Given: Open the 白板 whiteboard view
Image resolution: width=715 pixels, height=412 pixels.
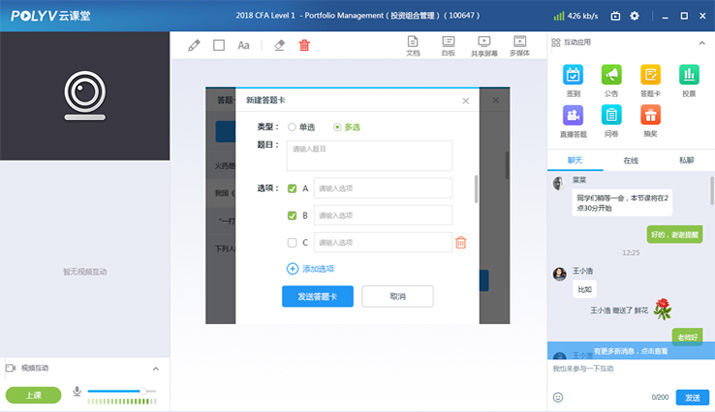Looking at the screenshot, I should [x=448, y=46].
